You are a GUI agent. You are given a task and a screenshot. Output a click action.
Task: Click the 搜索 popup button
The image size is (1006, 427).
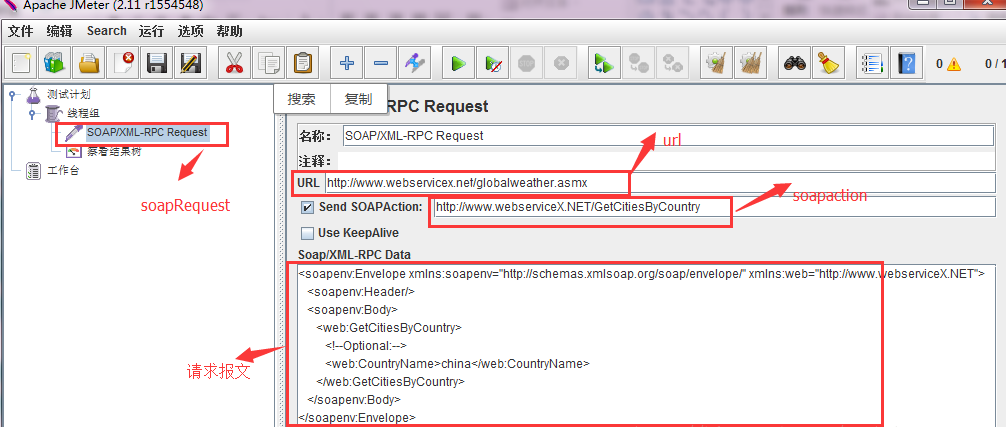point(302,99)
